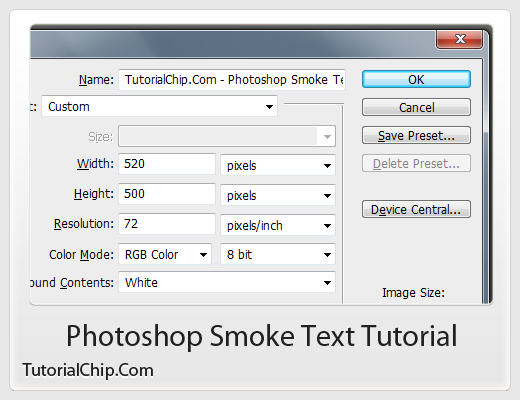Click the Photoshop Smoke Text Tutorial caption
The height and width of the screenshot is (400, 520).
[262, 336]
